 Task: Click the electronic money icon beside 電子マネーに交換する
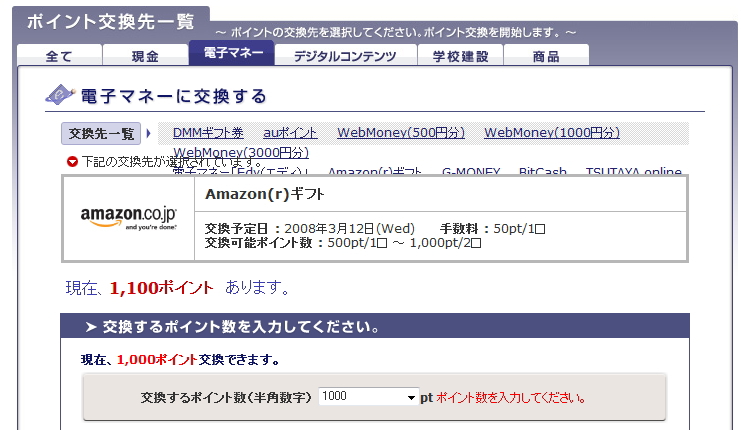(x=60, y=94)
